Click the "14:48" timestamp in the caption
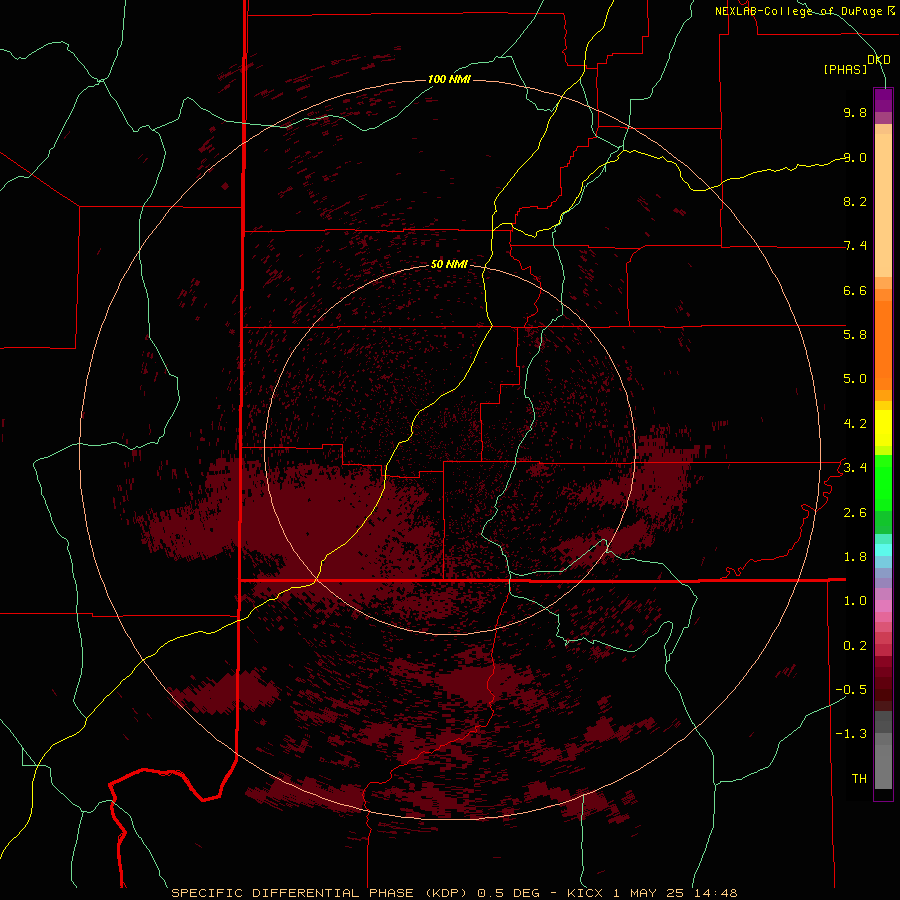The height and width of the screenshot is (900, 900). (x=715, y=893)
